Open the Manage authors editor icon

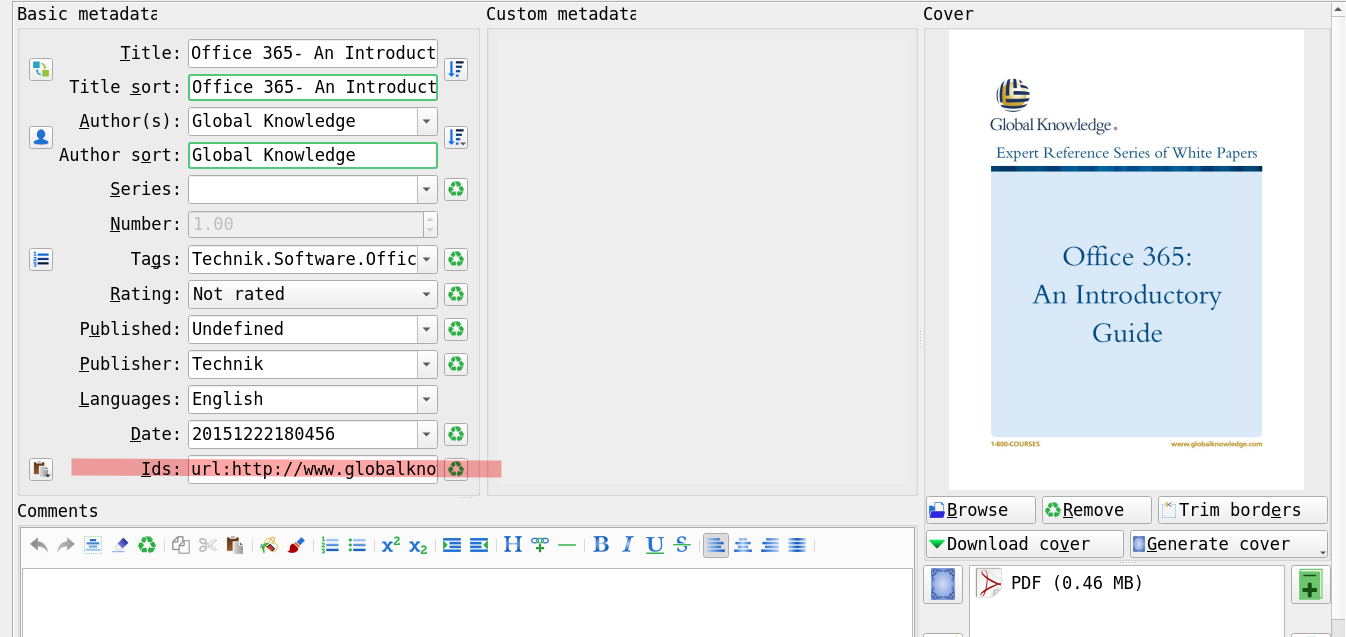(x=41, y=137)
